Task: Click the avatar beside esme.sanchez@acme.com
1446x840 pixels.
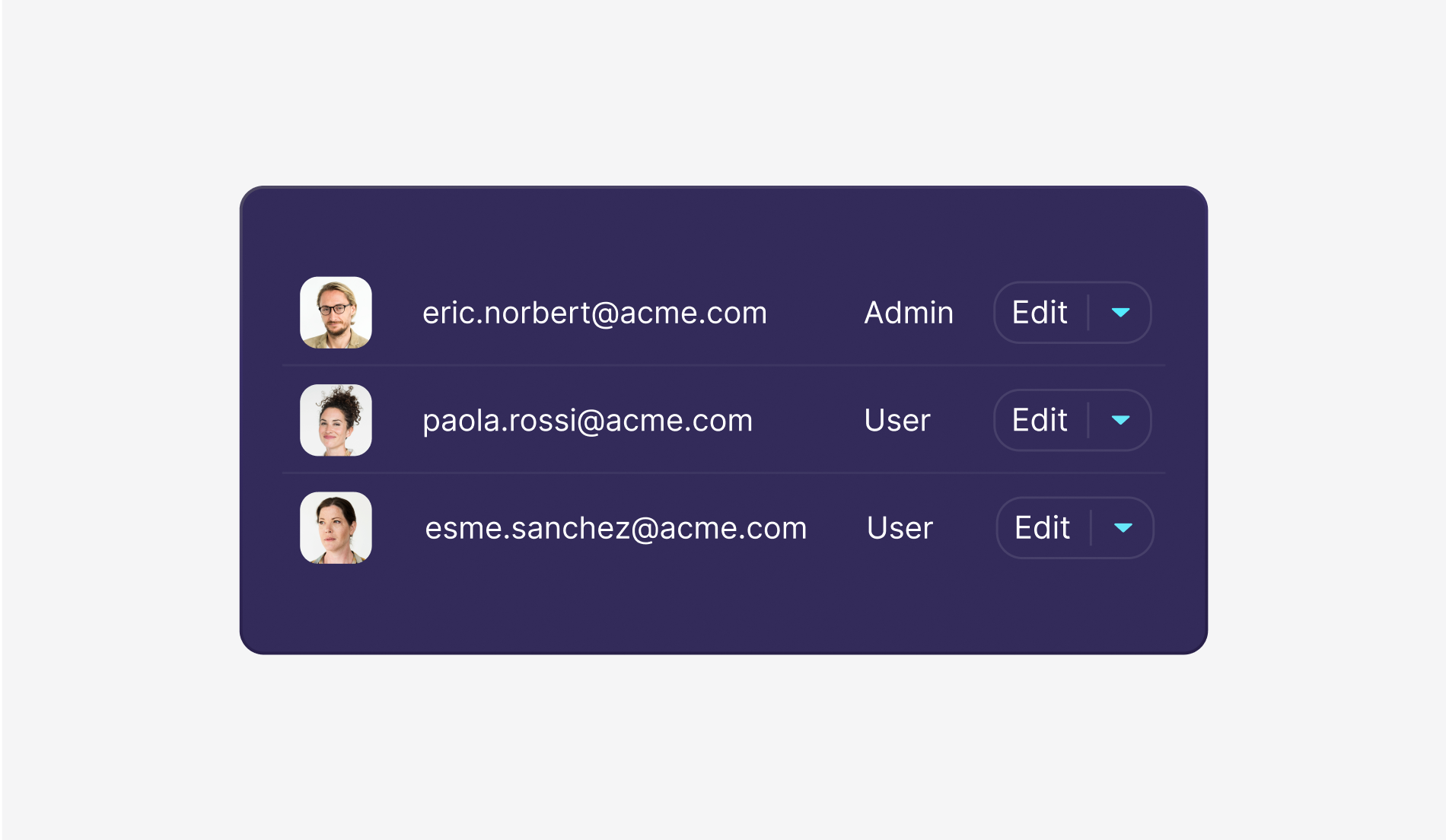Action: (336, 528)
